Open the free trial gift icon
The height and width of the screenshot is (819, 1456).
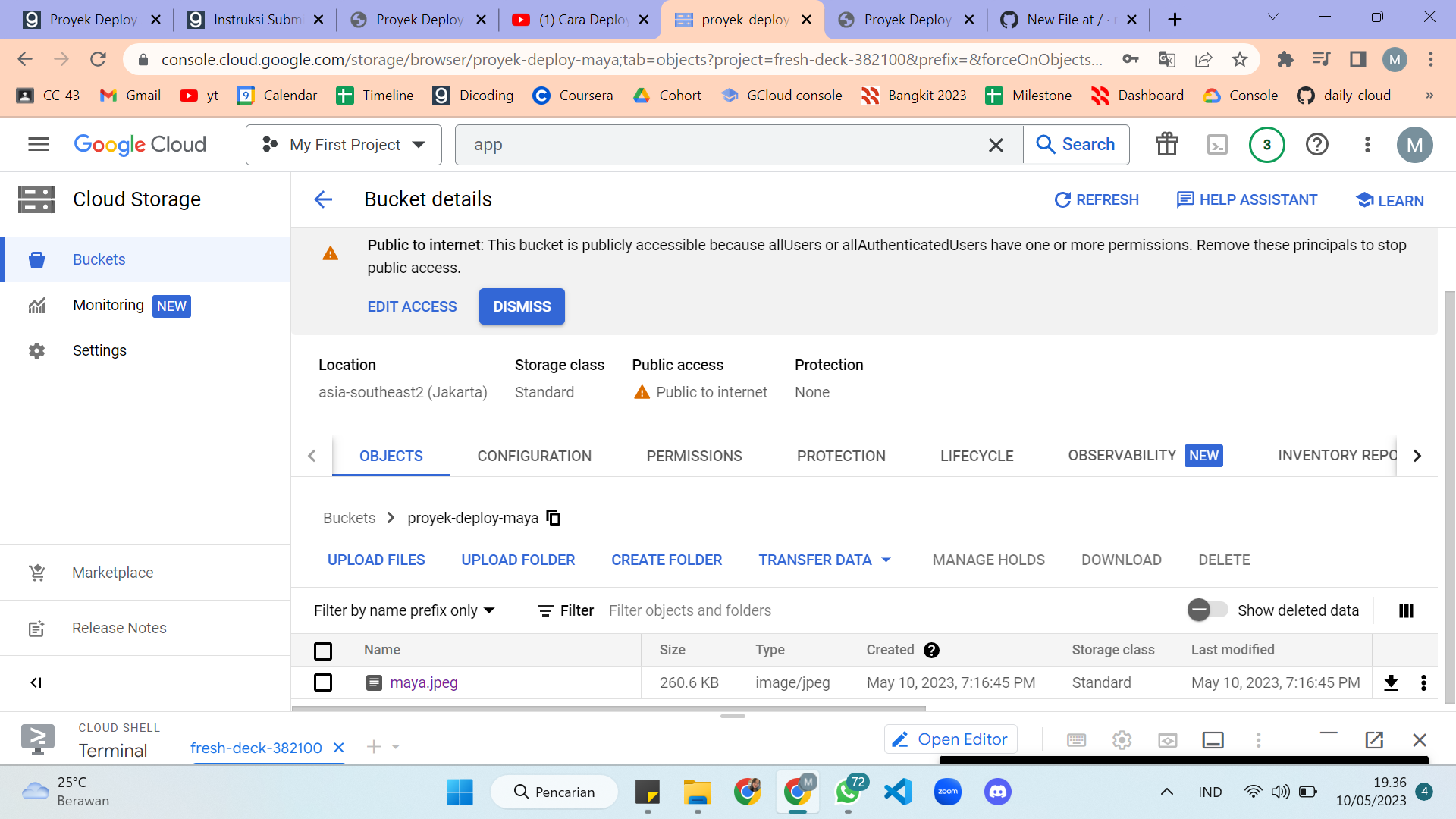pos(1166,144)
